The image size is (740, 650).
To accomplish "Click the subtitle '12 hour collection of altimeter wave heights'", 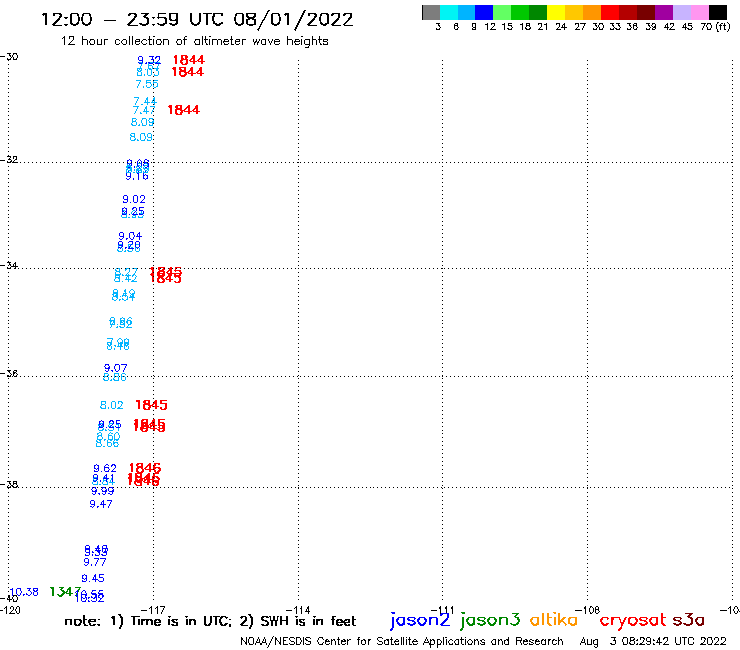I will [x=194, y=41].
